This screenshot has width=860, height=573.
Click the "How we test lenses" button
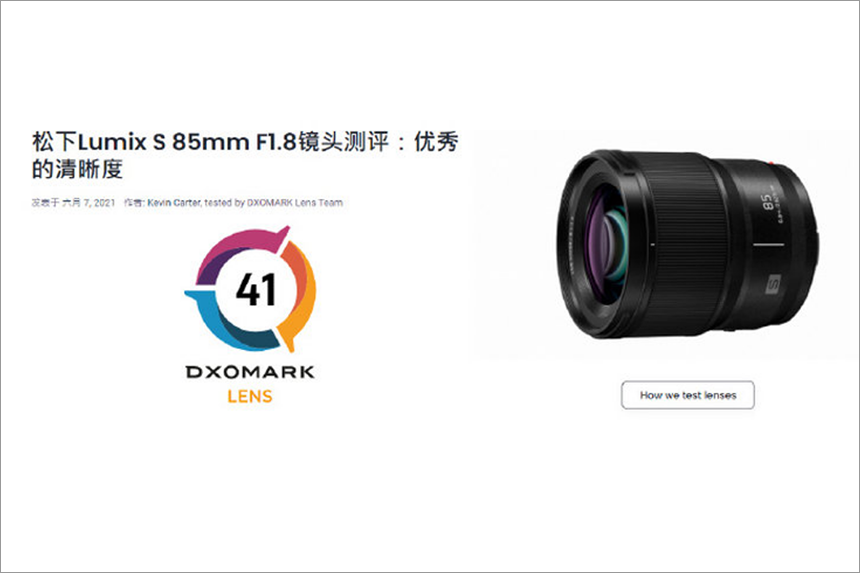click(687, 395)
